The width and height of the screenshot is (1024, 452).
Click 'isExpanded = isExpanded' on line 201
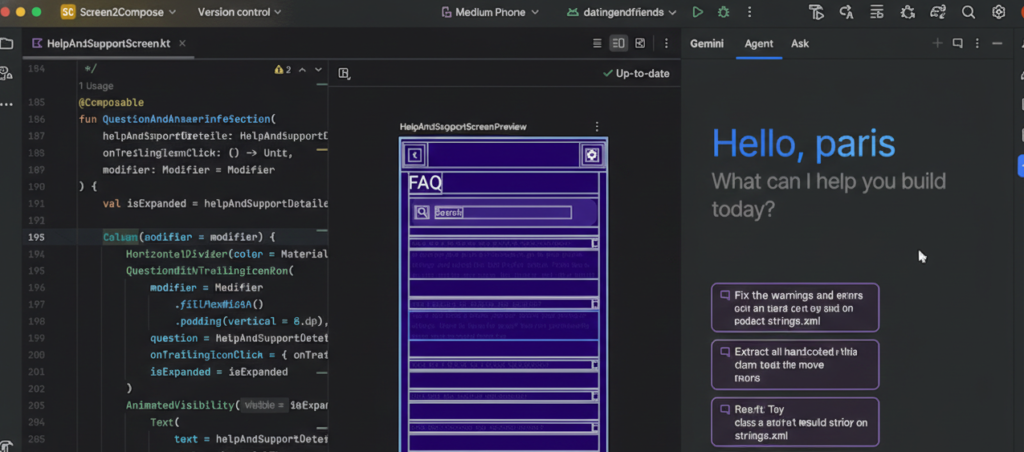tap(219, 372)
